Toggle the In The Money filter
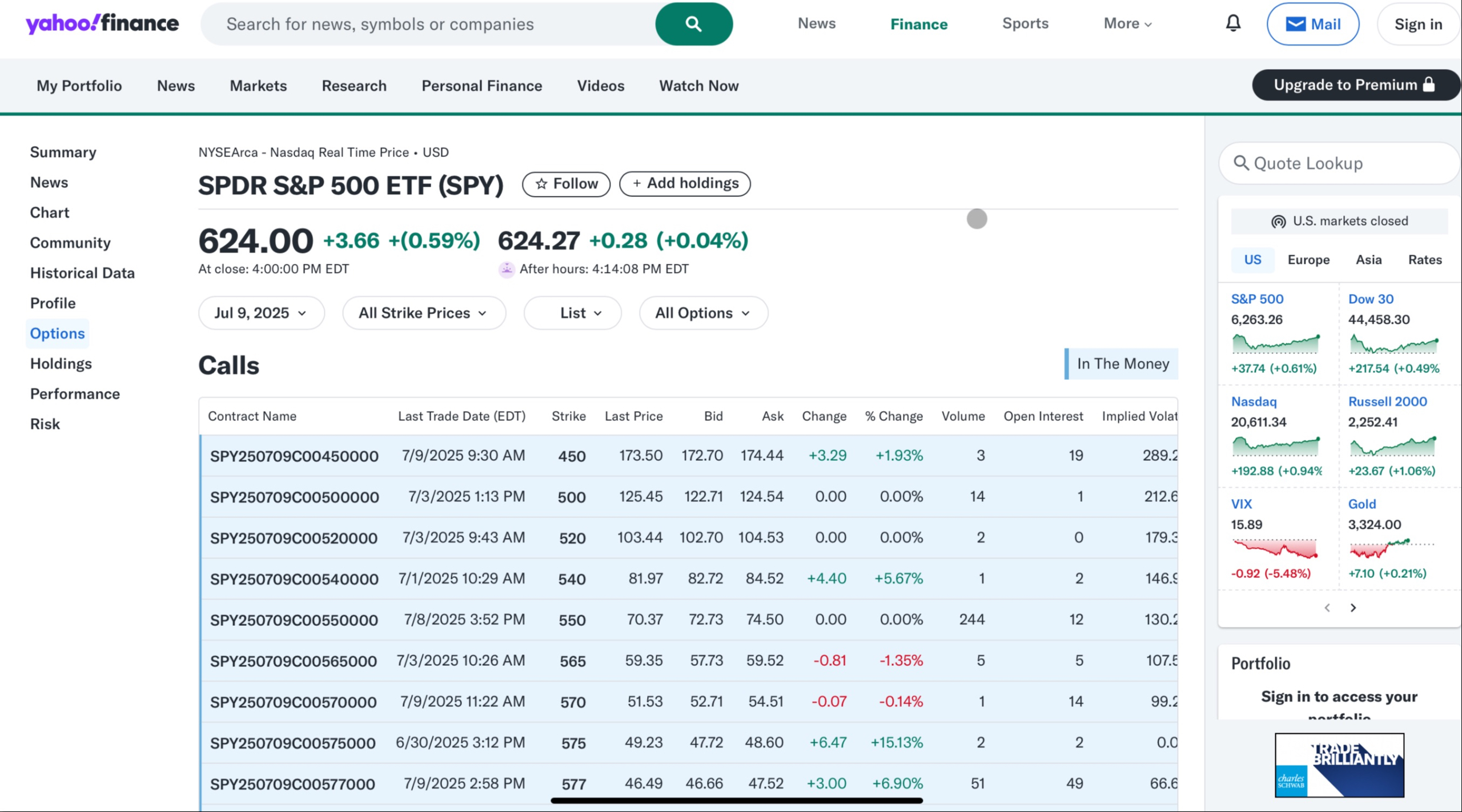The width and height of the screenshot is (1462, 812). coord(1122,364)
